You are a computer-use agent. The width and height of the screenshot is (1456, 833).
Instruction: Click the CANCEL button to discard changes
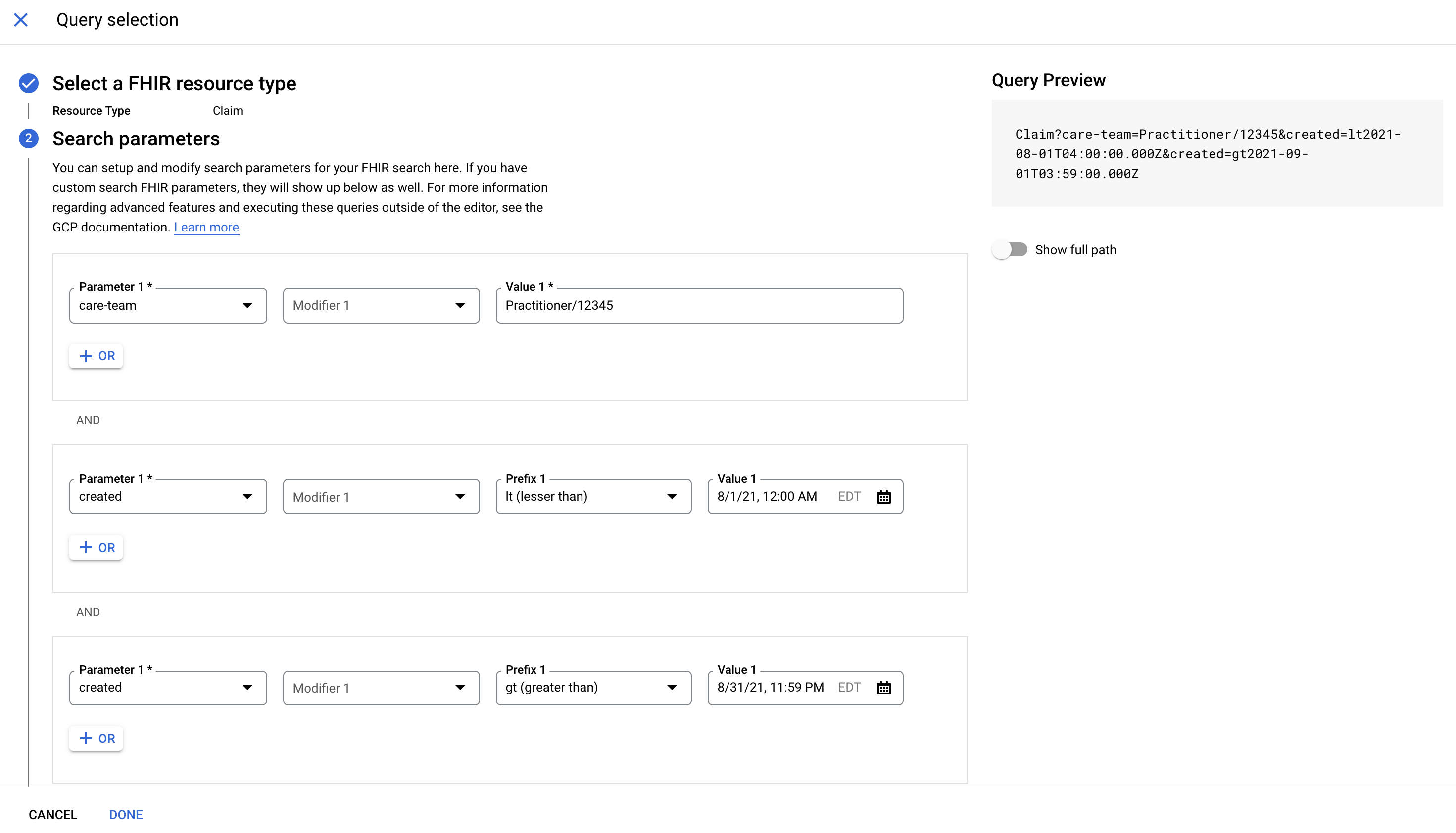(53, 814)
